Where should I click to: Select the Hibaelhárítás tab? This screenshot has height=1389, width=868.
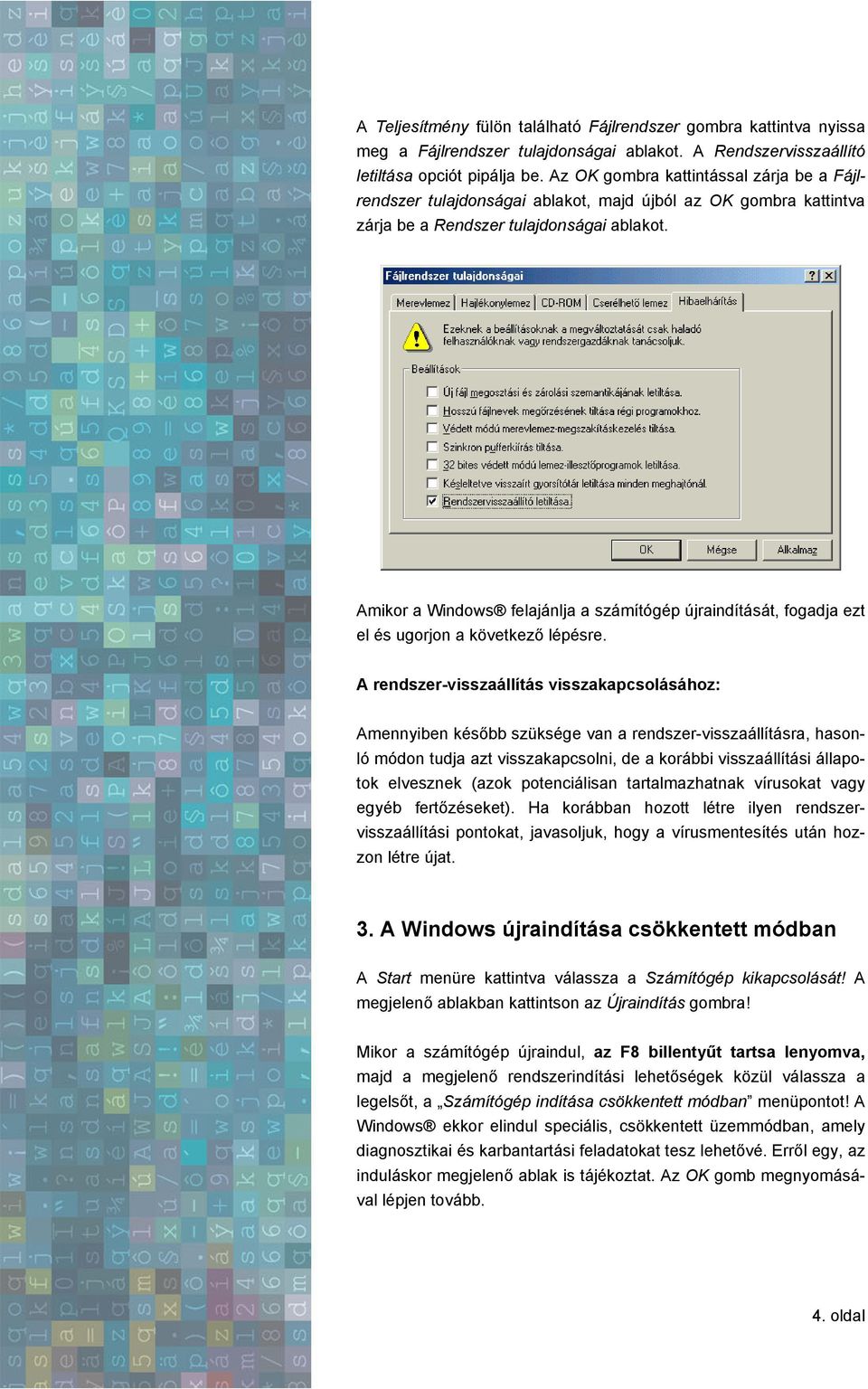tap(708, 301)
